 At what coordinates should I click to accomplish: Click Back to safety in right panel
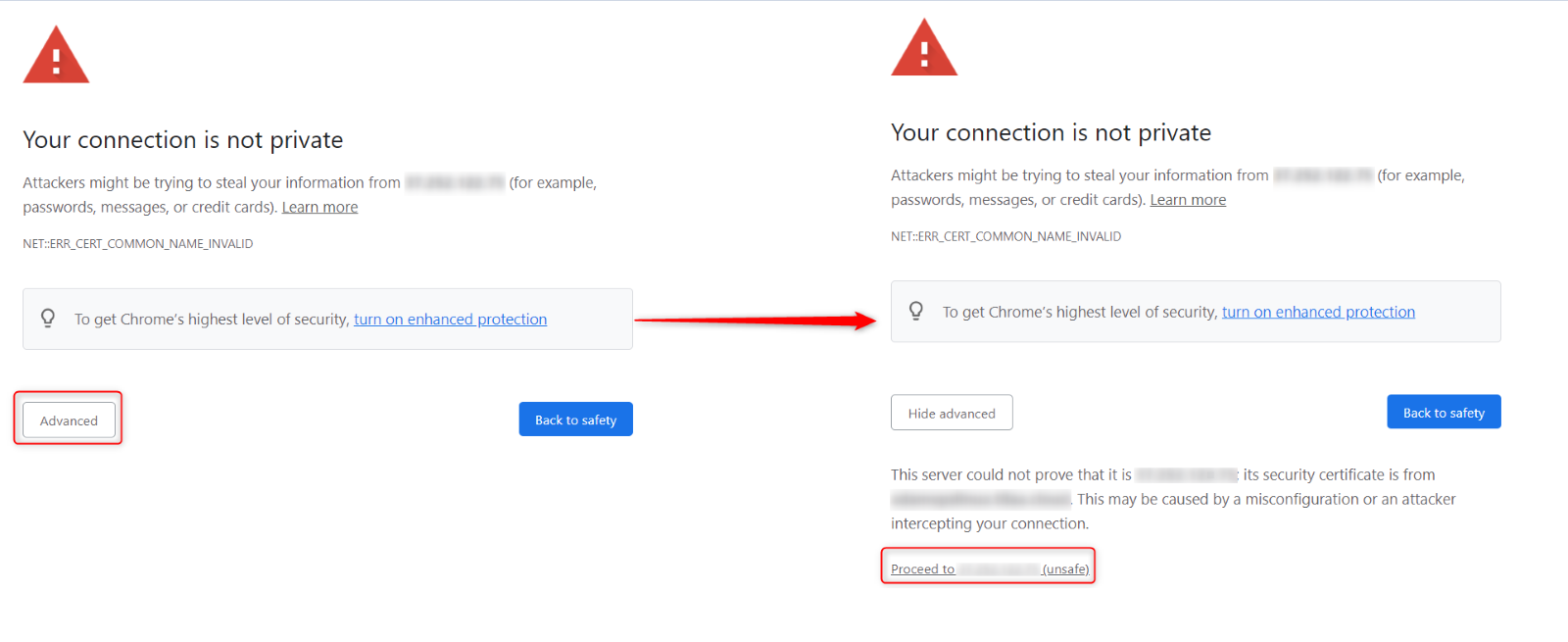coord(1444,412)
